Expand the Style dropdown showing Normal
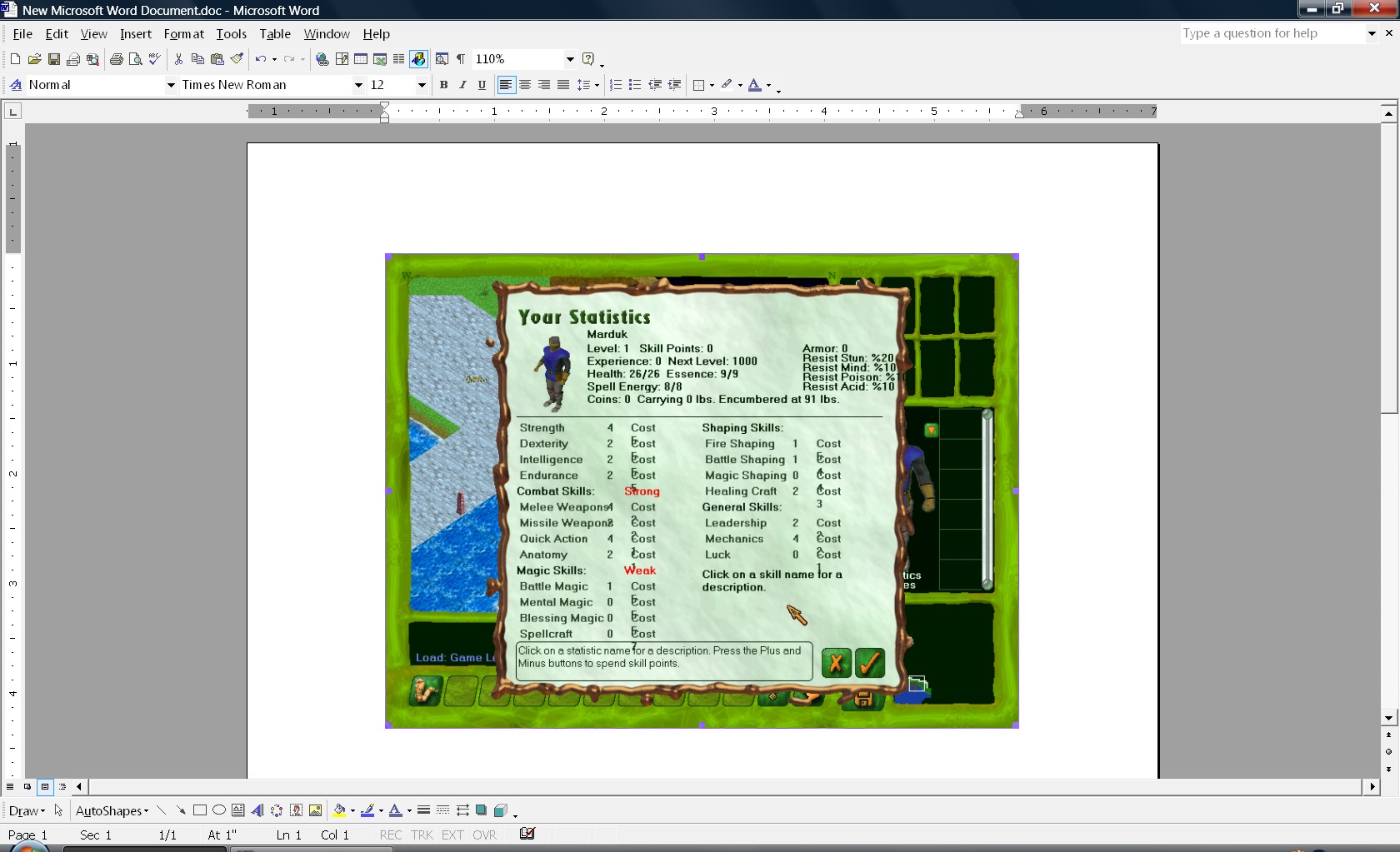Viewport: 1400px width, 852px height. [171, 85]
